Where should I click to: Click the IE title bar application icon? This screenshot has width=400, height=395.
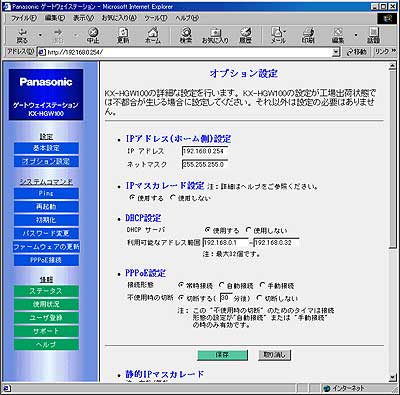tap(6, 6)
